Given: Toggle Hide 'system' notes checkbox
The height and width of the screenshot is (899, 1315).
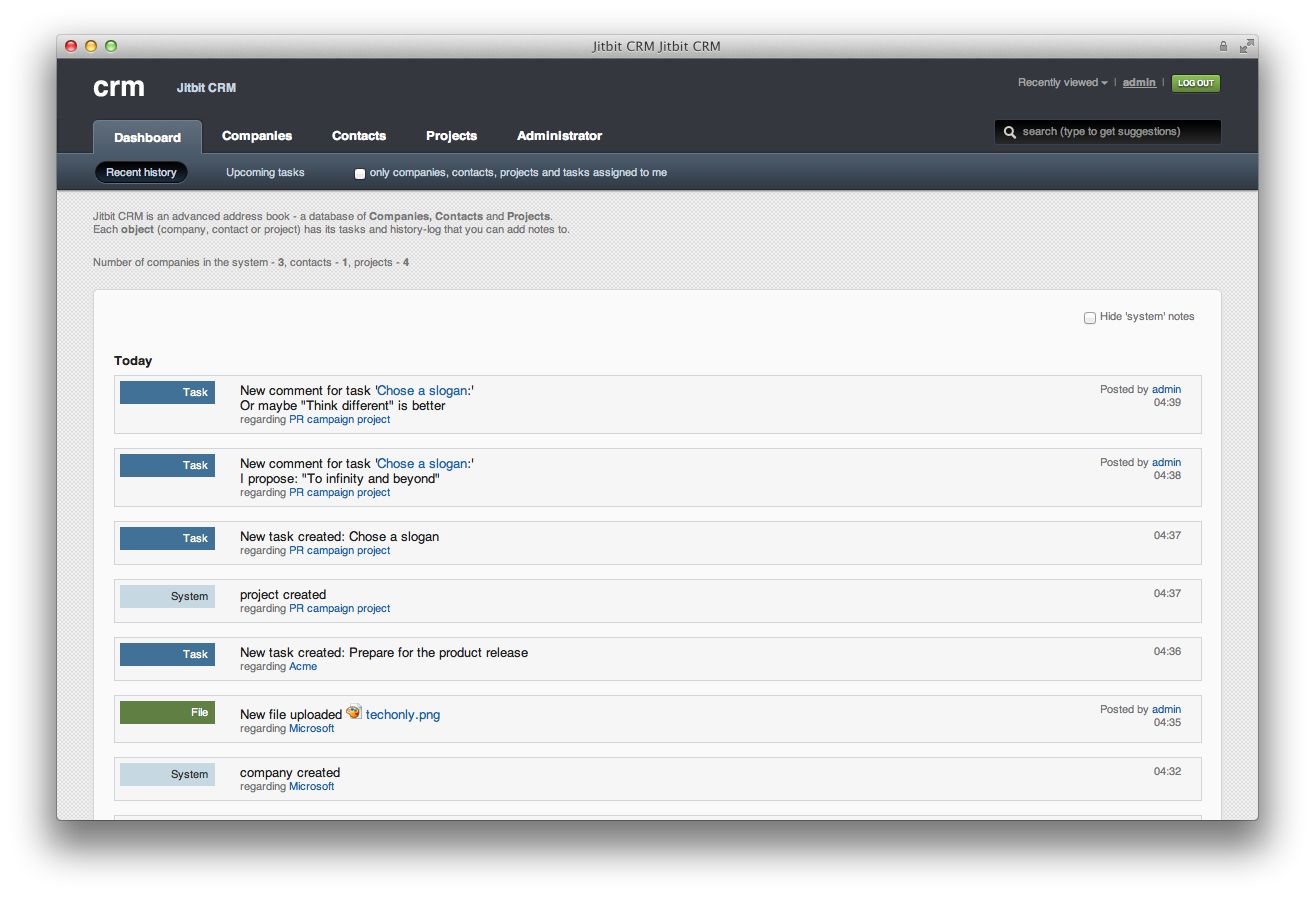Looking at the screenshot, I should click(1090, 318).
